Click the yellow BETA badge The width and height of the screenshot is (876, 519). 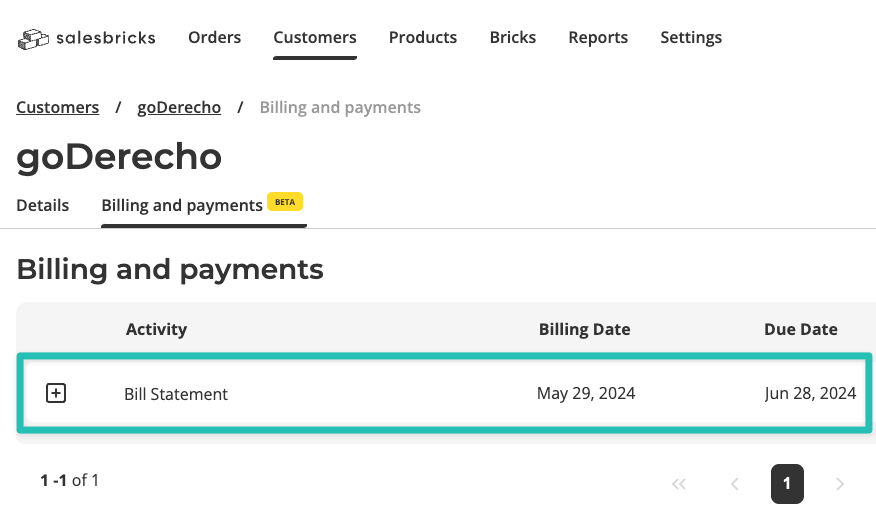click(285, 202)
